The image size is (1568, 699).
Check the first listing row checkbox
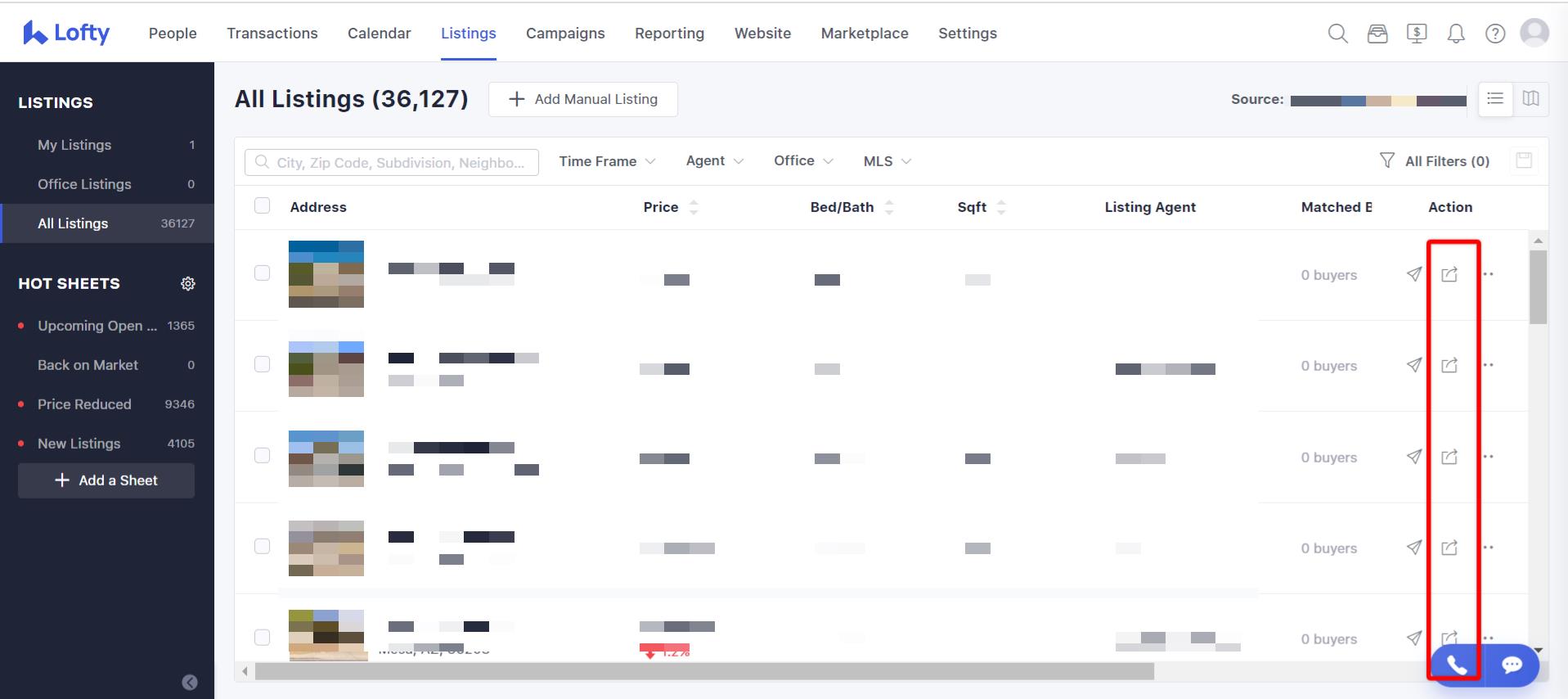262,273
